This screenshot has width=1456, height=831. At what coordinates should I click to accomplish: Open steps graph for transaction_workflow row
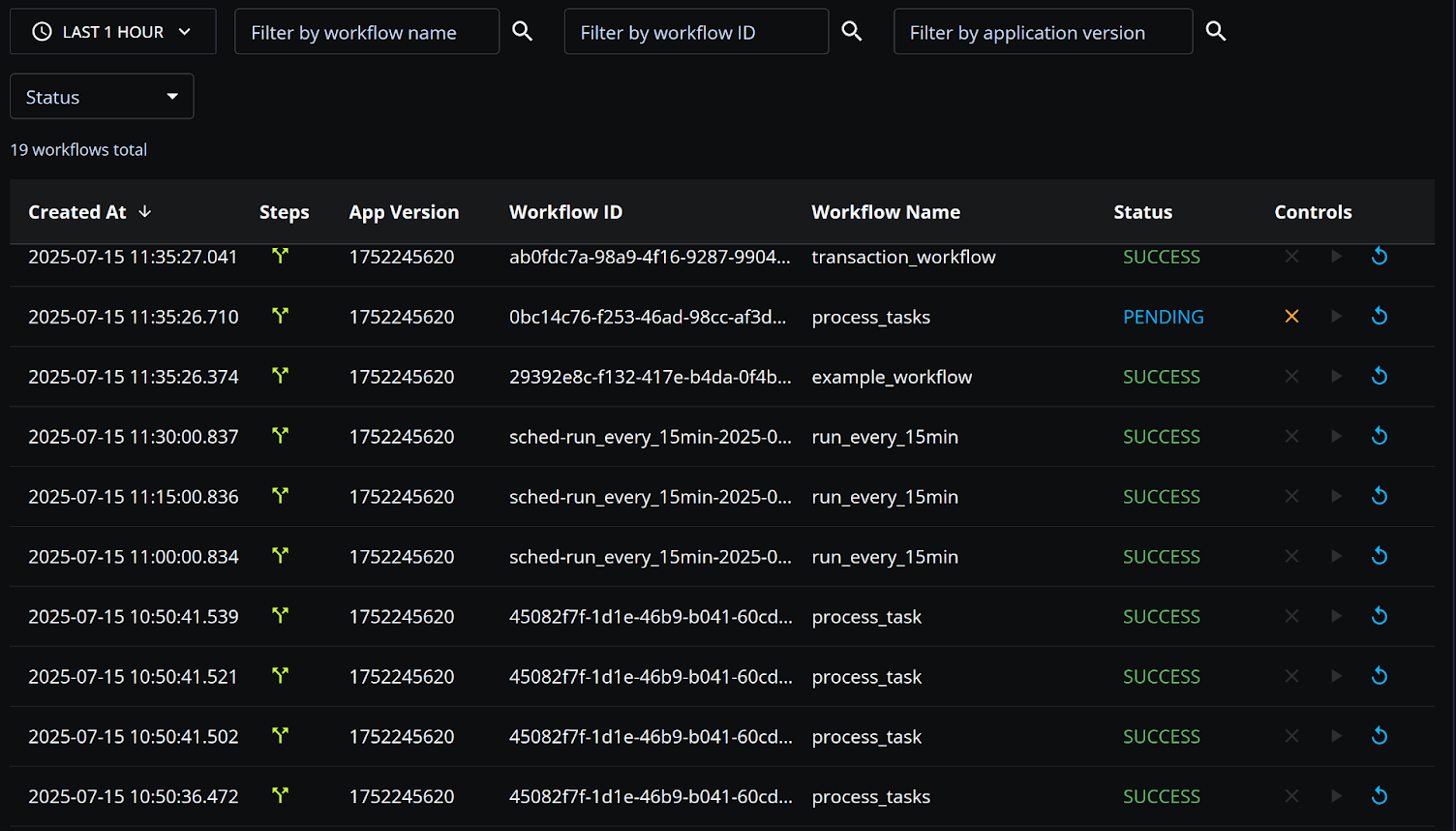tap(280, 256)
